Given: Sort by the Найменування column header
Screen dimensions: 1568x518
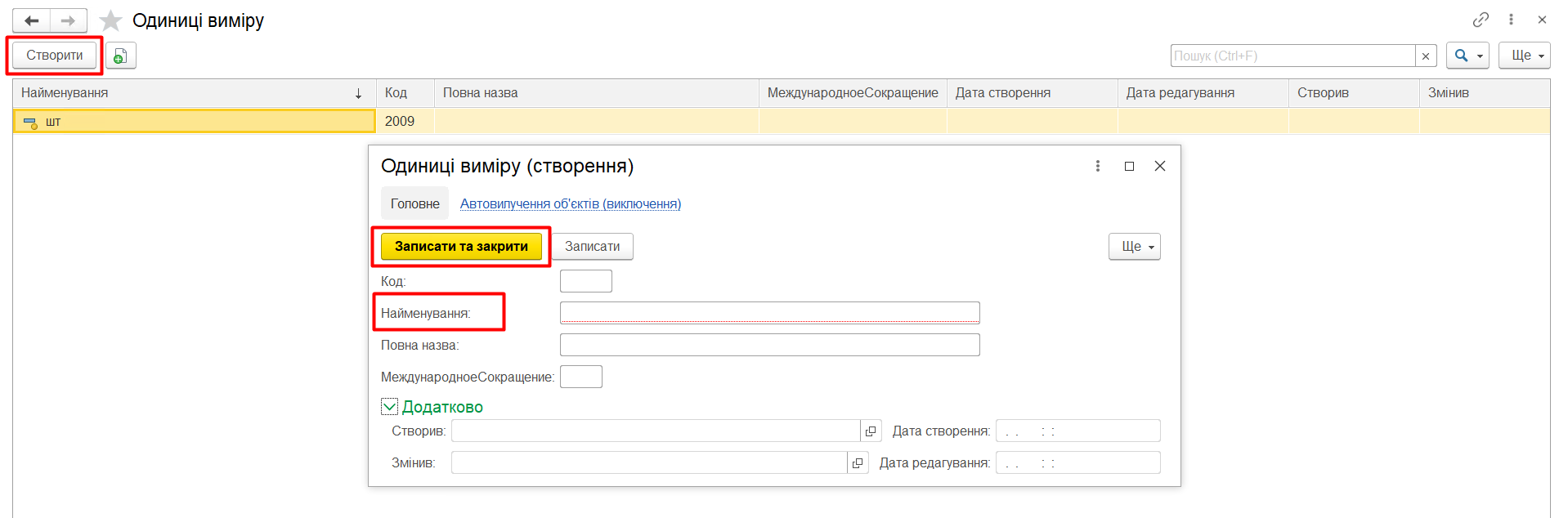Looking at the screenshot, I should click(x=188, y=93).
